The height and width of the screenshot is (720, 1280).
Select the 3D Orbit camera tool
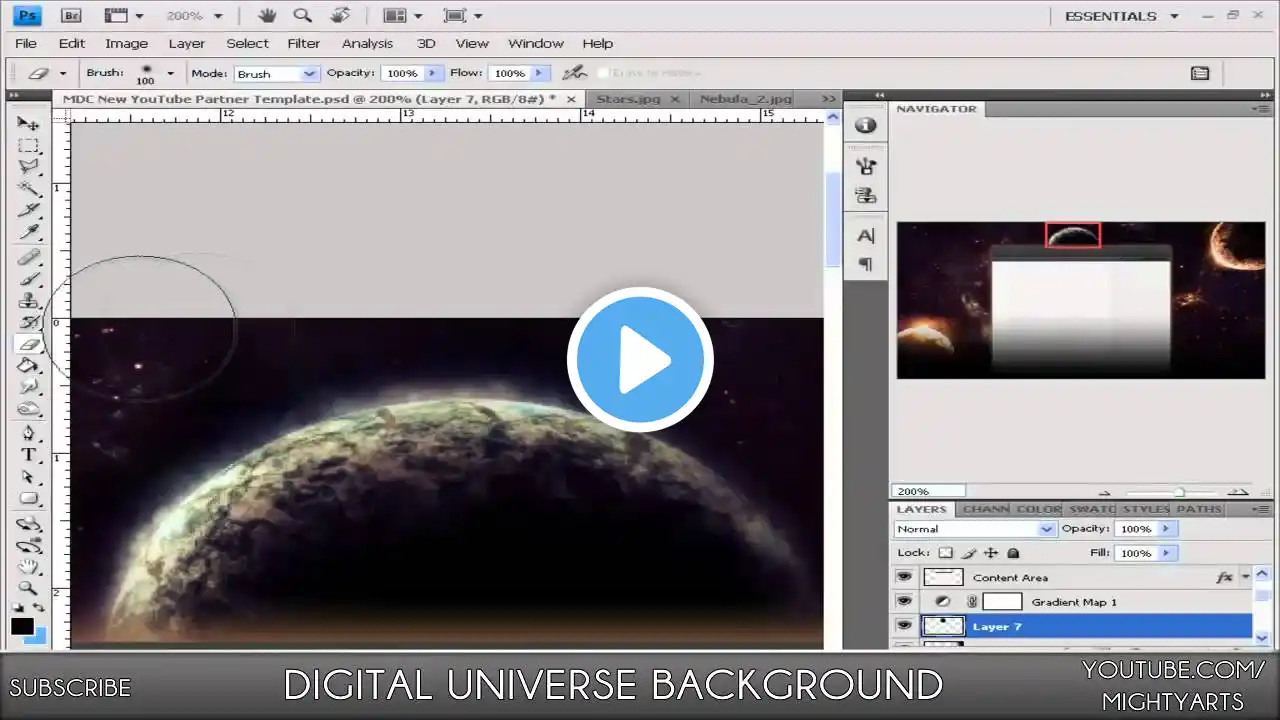[x=28, y=546]
